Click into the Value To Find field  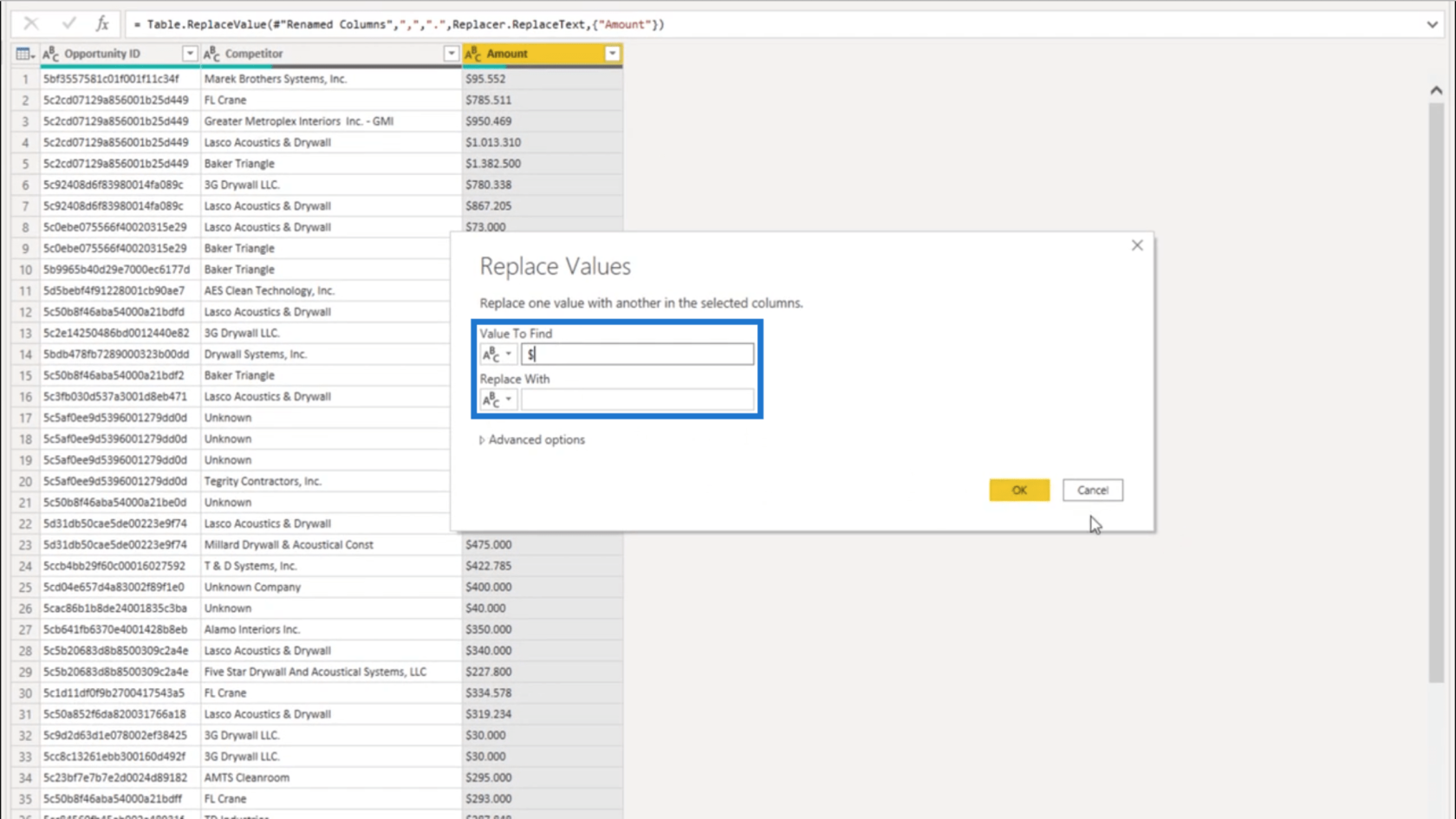click(637, 354)
